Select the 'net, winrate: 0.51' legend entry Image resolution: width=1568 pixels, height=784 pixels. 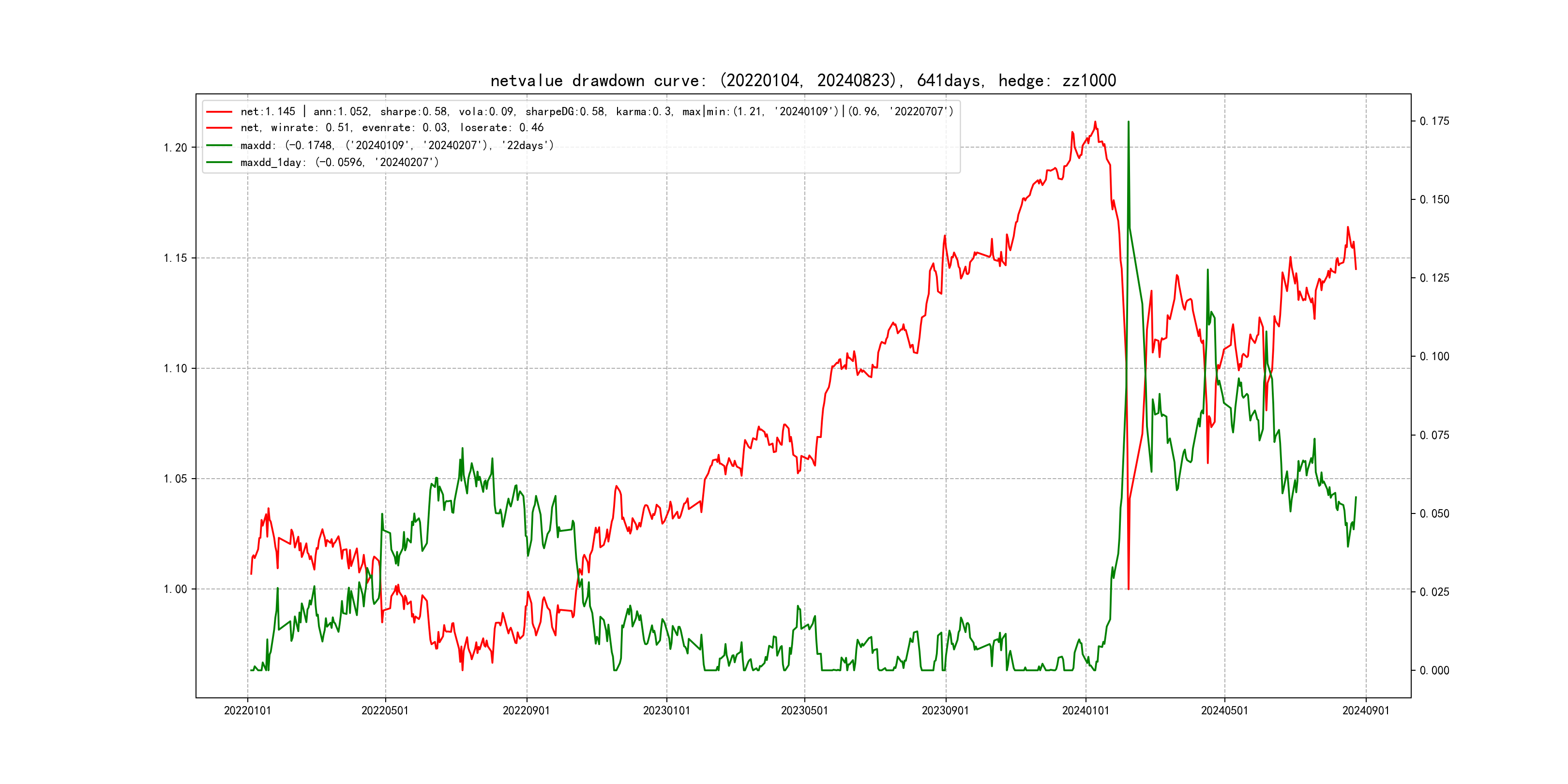(392, 128)
